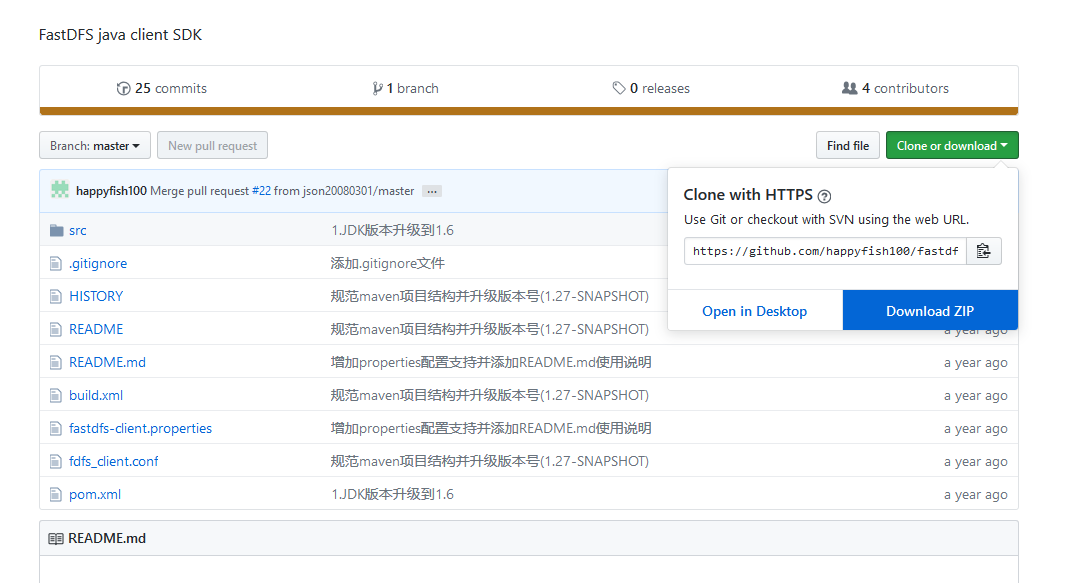1090x583 pixels.
Task: Click the New pull request button
Action: coord(212,145)
